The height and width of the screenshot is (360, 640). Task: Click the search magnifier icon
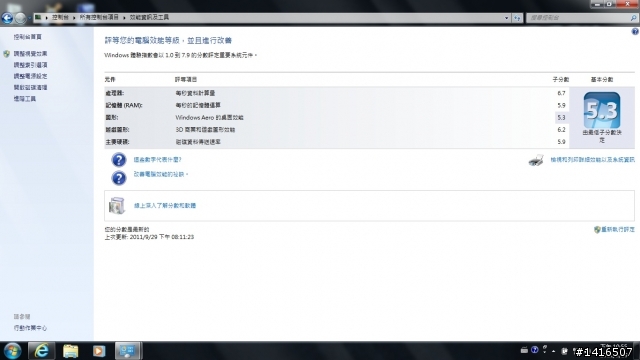click(x=633, y=18)
